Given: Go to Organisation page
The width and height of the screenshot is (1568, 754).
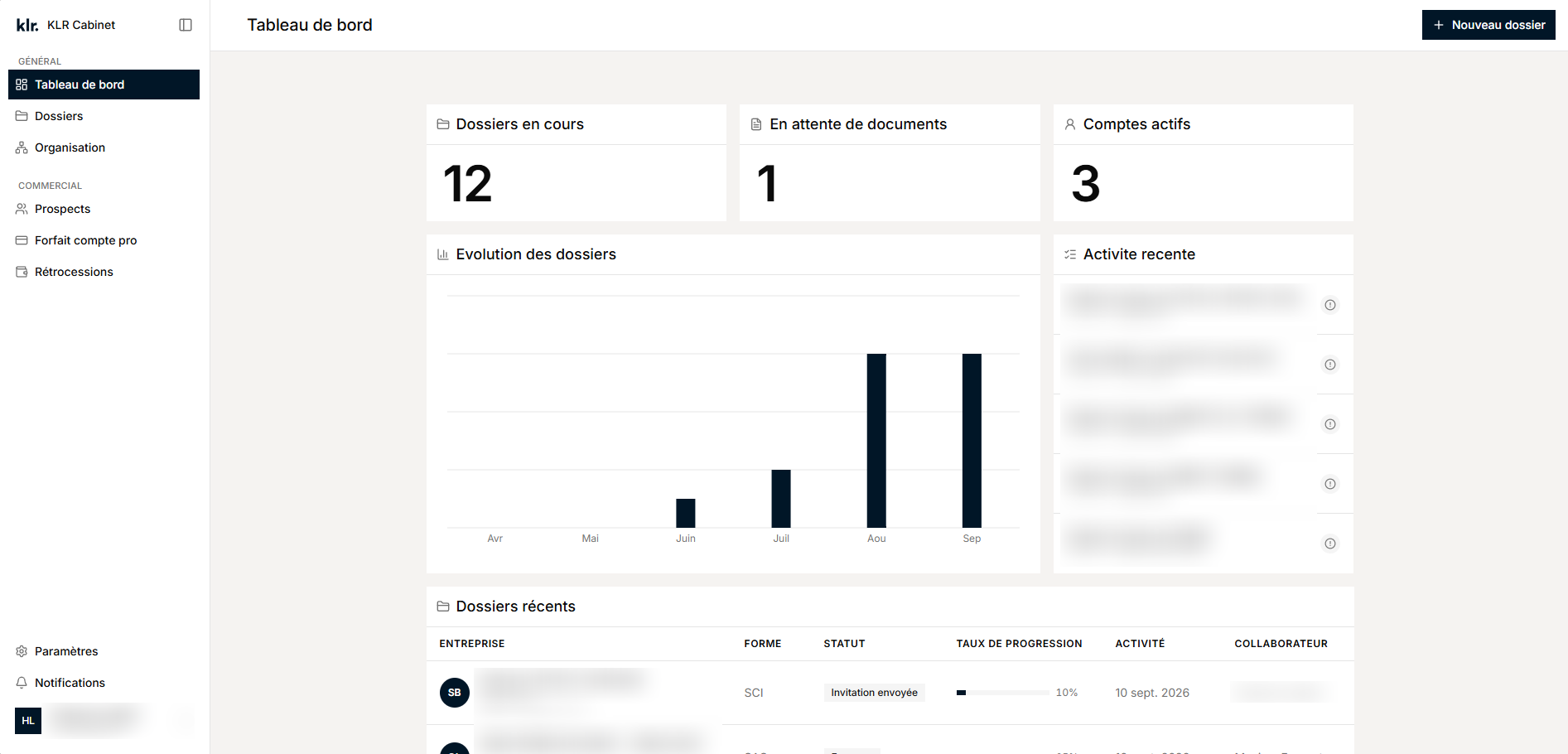Looking at the screenshot, I should click(x=104, y=147).
